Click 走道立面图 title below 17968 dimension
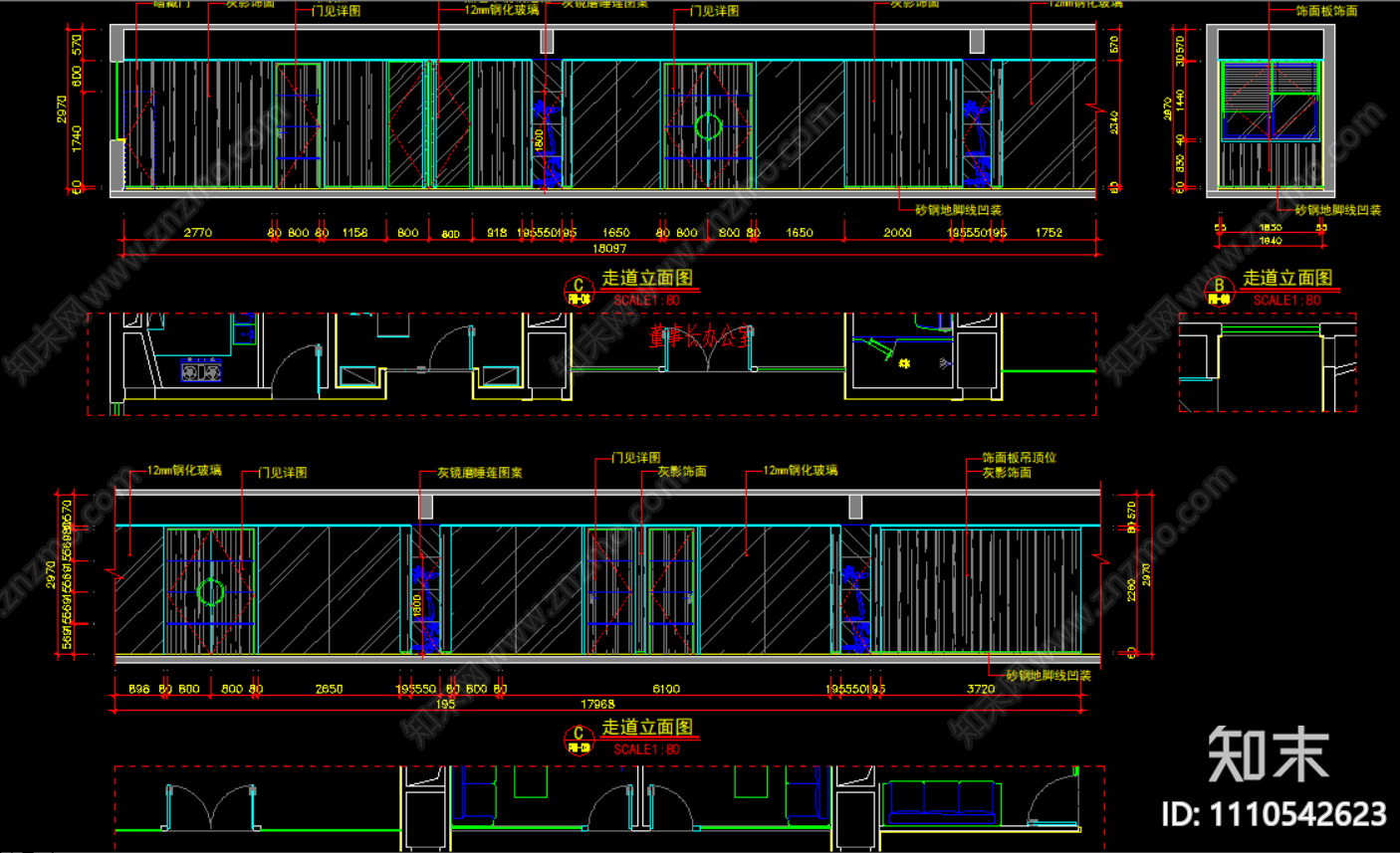 (647, 728)
